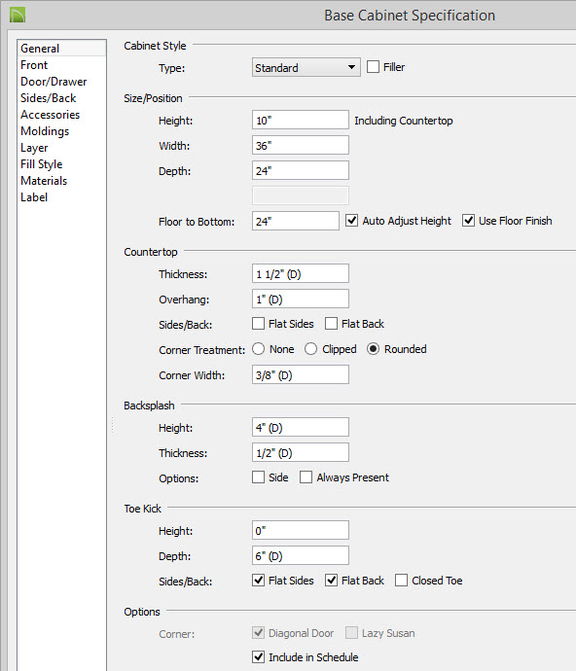Open the Front panel
The width and height of the screenshot is (576, 671).
34,65
